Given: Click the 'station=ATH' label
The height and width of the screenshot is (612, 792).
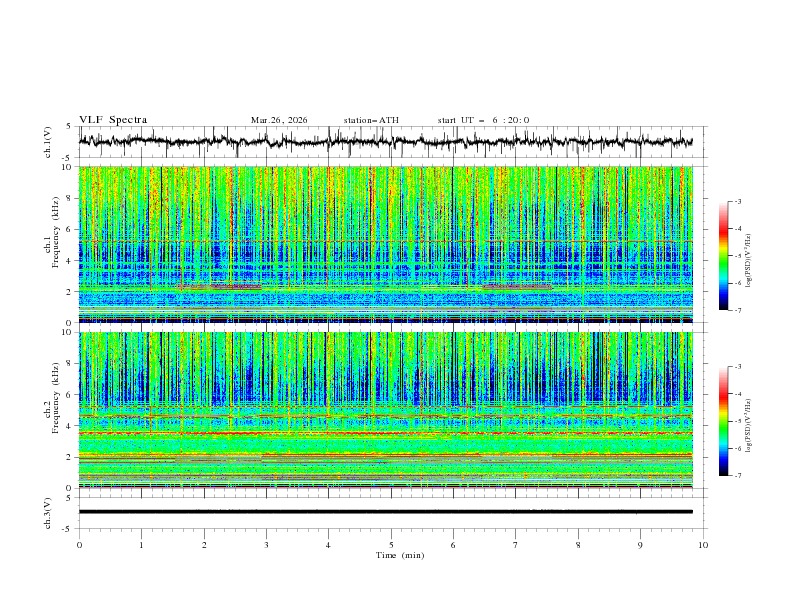Looking at the screenshot, I should pyautogui.click(x=371, y=120).
